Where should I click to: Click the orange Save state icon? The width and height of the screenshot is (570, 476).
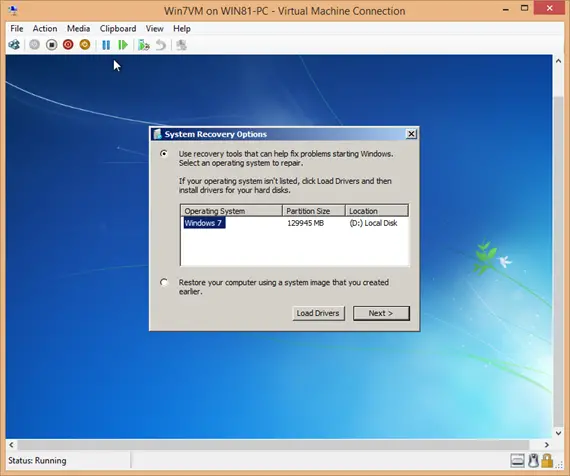click(85, 45)
